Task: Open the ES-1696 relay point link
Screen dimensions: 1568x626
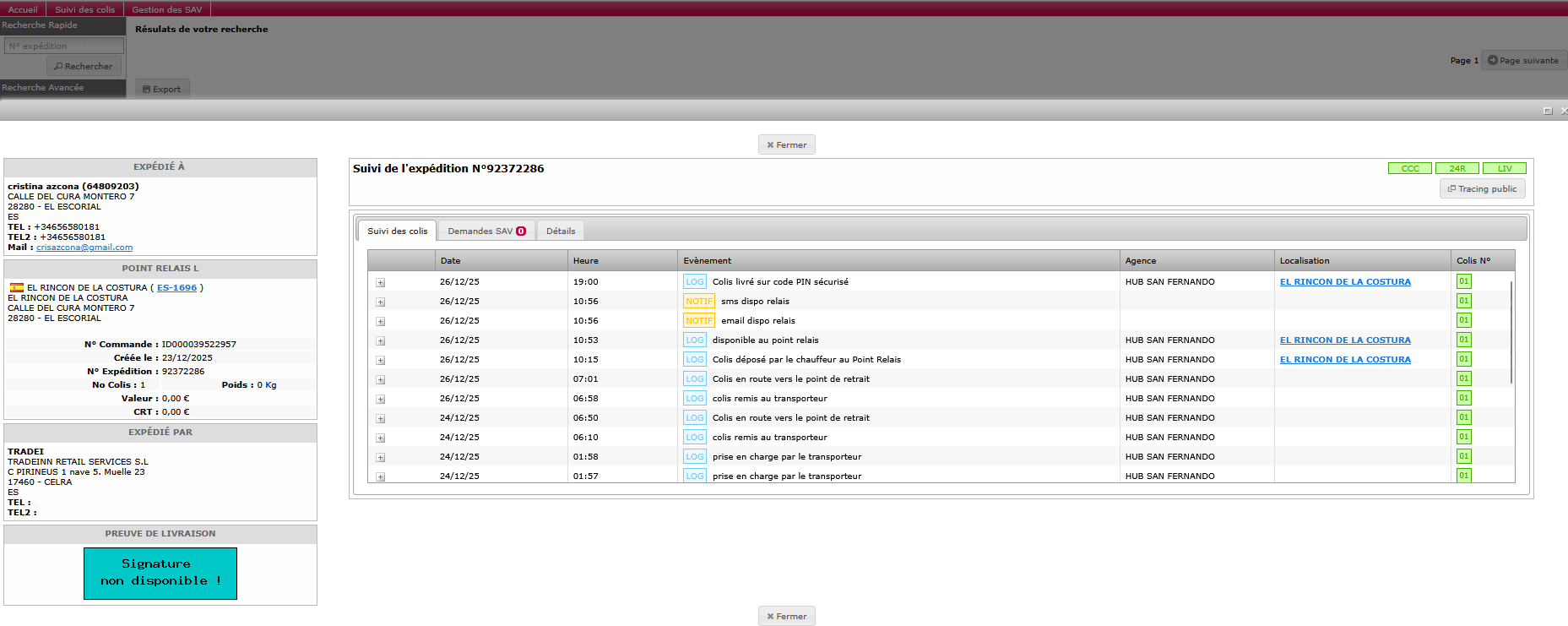Action: click(176, 288)
